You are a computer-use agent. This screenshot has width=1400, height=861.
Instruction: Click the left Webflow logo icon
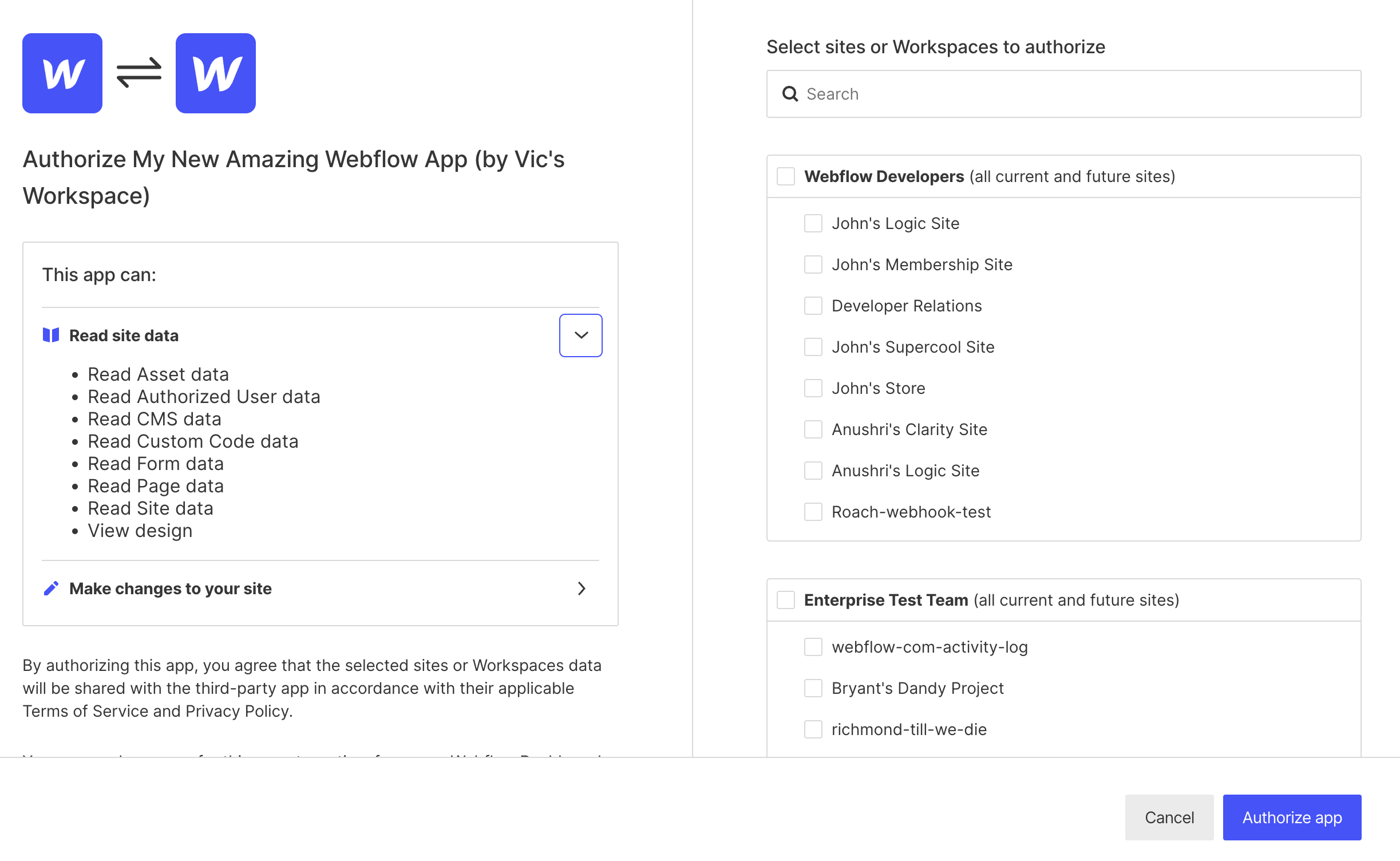pos(62,73)
